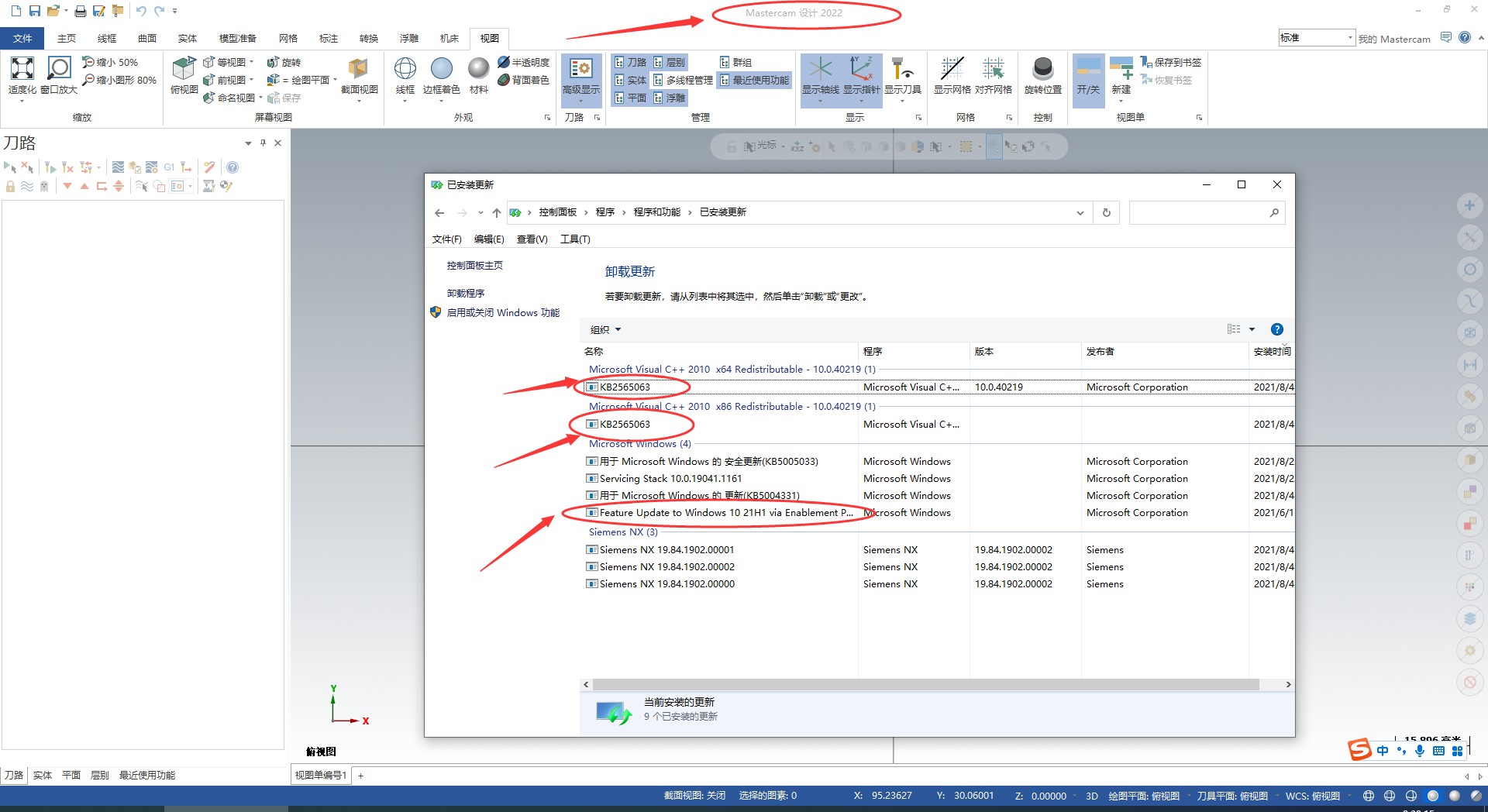
Task: Select Siemens NX 19.84.1902.00001 update
Action: click(939, 550)
